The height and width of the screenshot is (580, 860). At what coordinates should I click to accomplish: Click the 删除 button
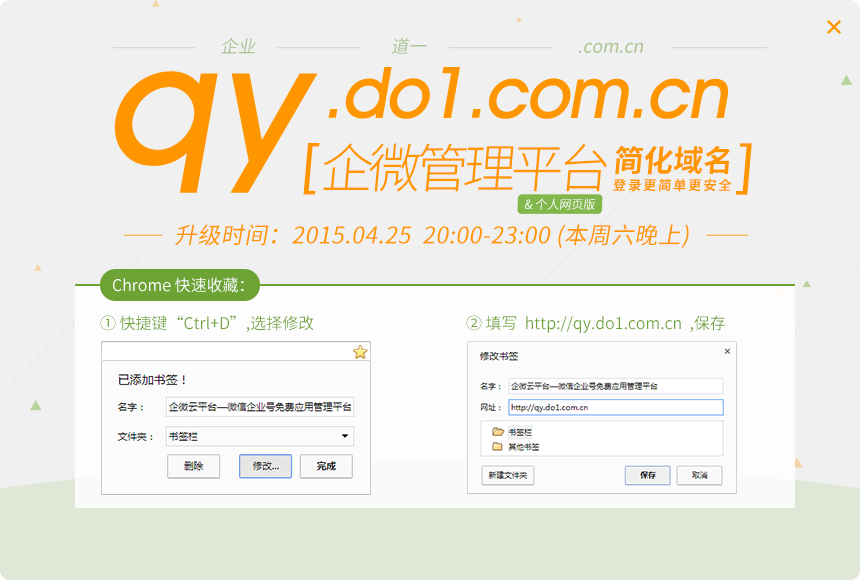click(x=193, y=466)
